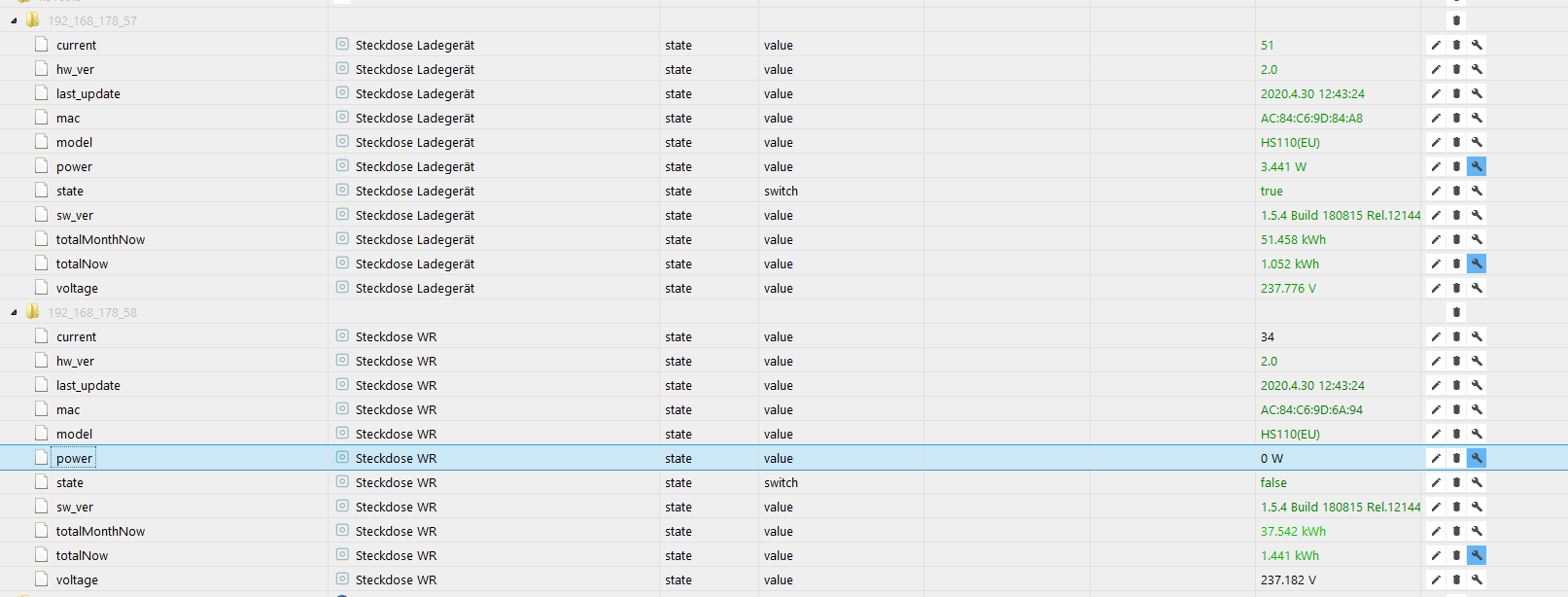The height and width of the screenshot is (597, 1568).
Task: Edit the Steckdose WR current object
Action: 1436,336
